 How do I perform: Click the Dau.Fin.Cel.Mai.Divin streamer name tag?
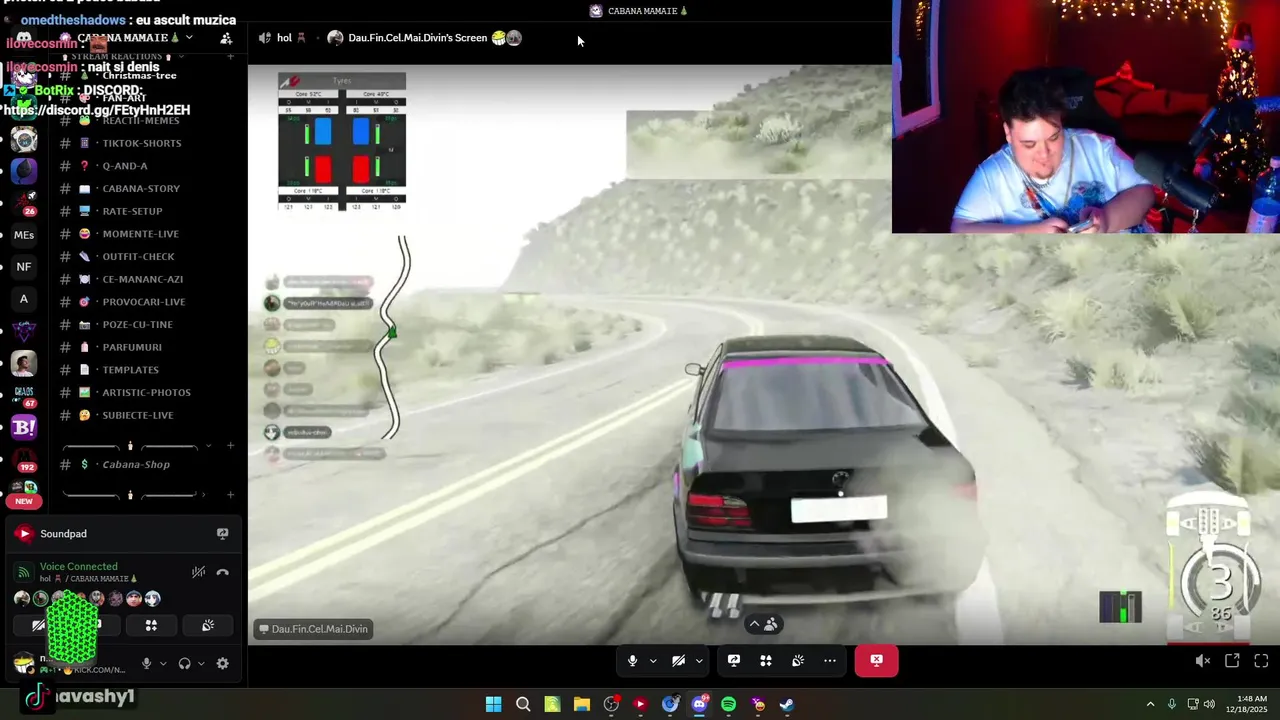[x=313, y=629]
